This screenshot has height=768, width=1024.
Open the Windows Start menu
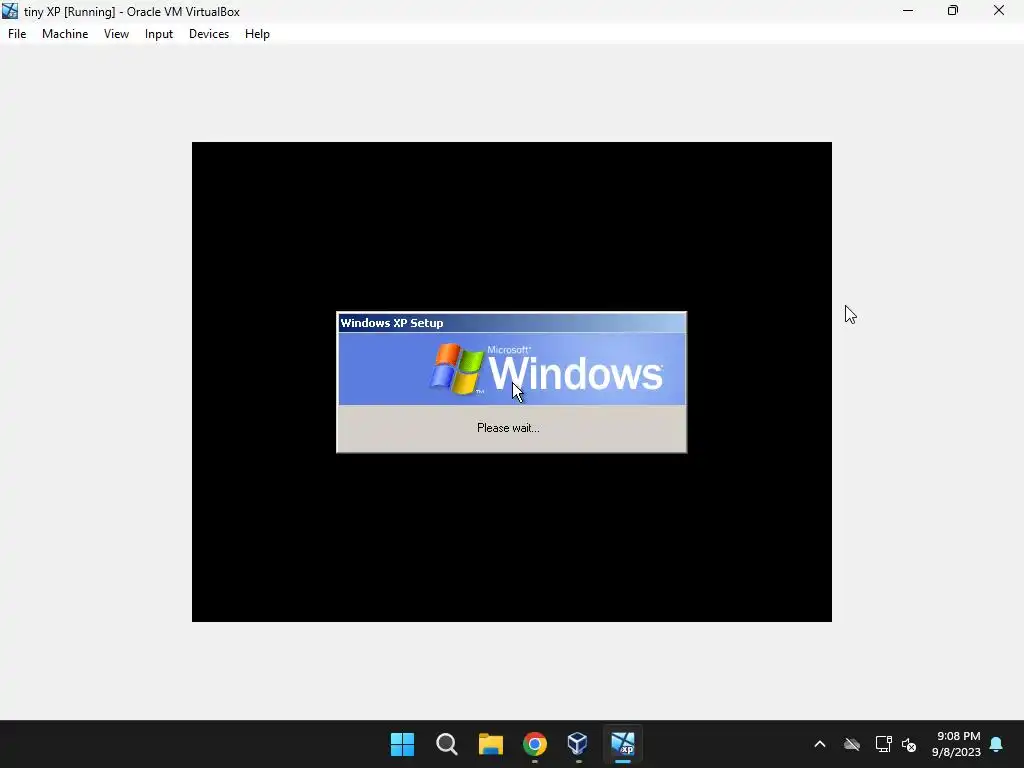click(x=402, y=744)
